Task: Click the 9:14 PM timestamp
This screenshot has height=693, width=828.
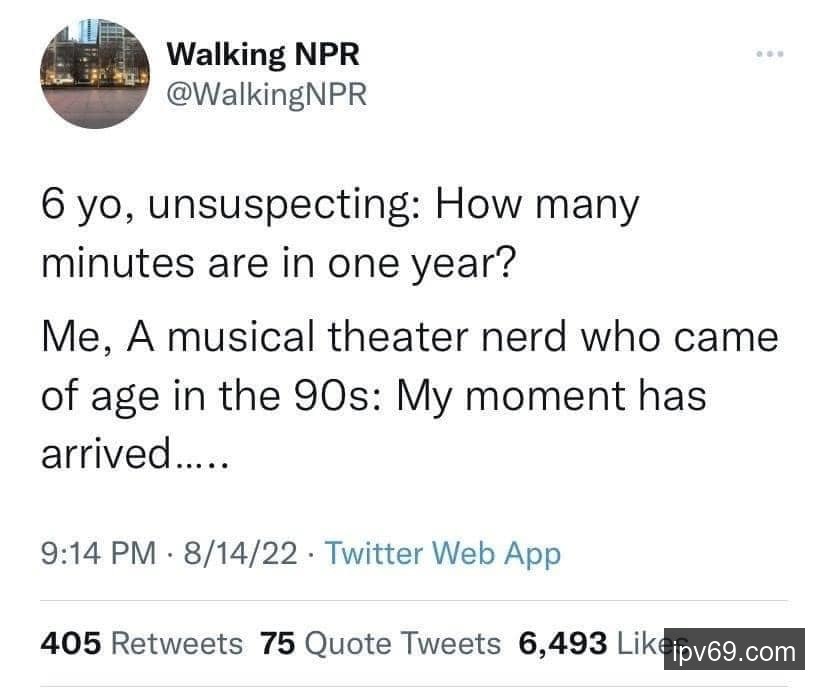Action: [x=97, y=553]
